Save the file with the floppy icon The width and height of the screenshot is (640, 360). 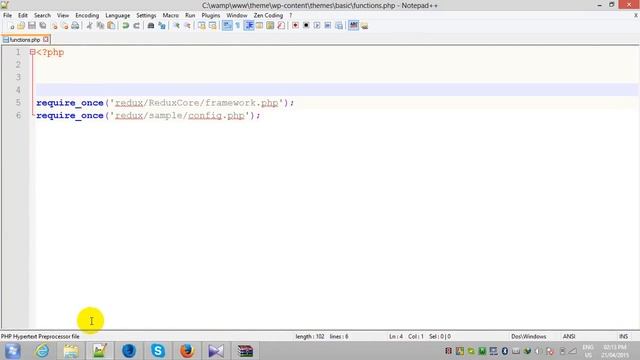pyautogui.click(x=32, y=26)
